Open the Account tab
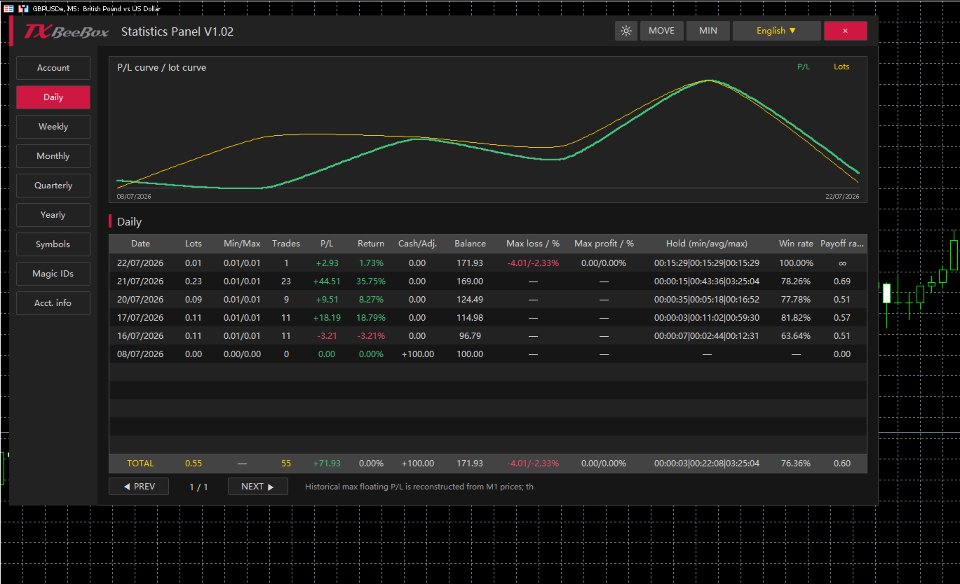The width and height of the screenshot is (960, 584). (x=53, y=68)
